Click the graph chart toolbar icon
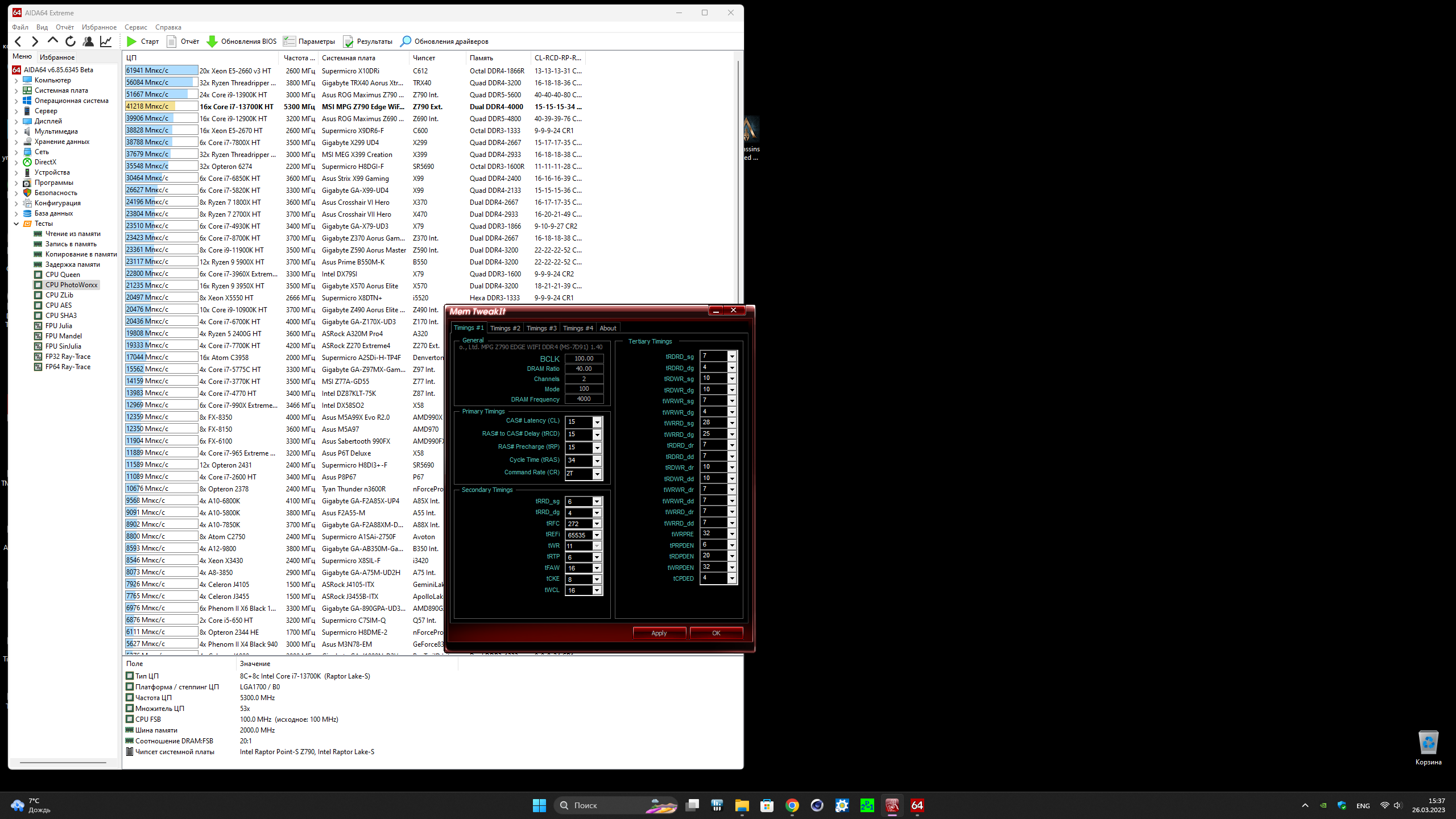Screen dimensions: 1456x819 point(106,42)
